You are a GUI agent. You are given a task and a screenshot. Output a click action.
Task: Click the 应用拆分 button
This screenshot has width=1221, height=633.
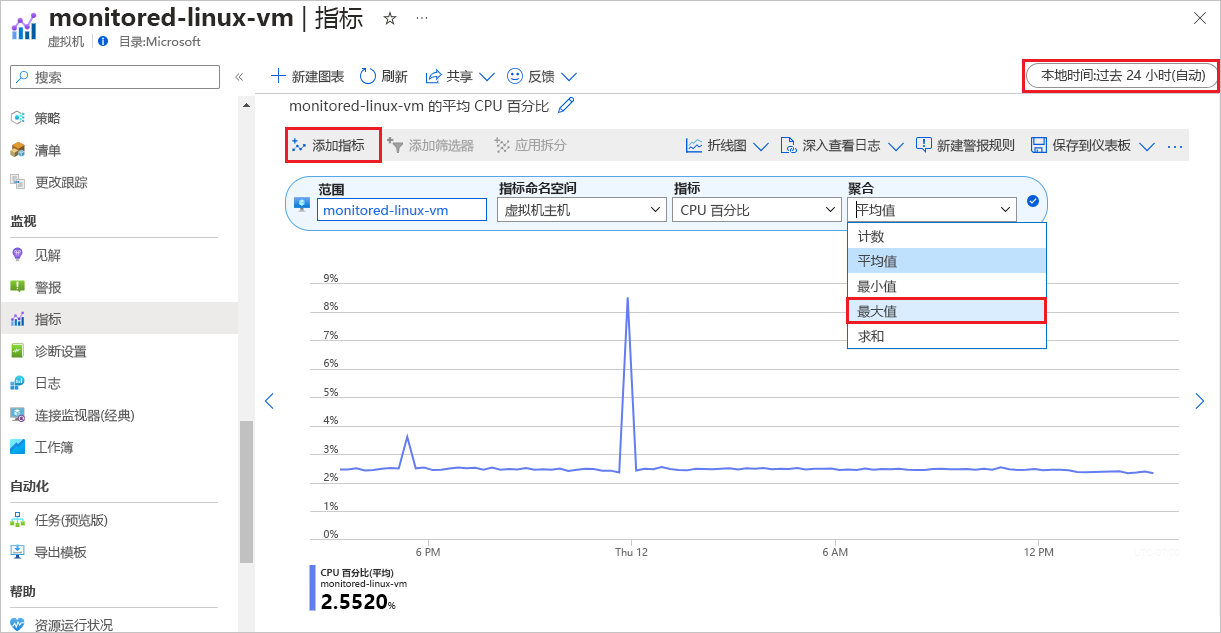531,145
